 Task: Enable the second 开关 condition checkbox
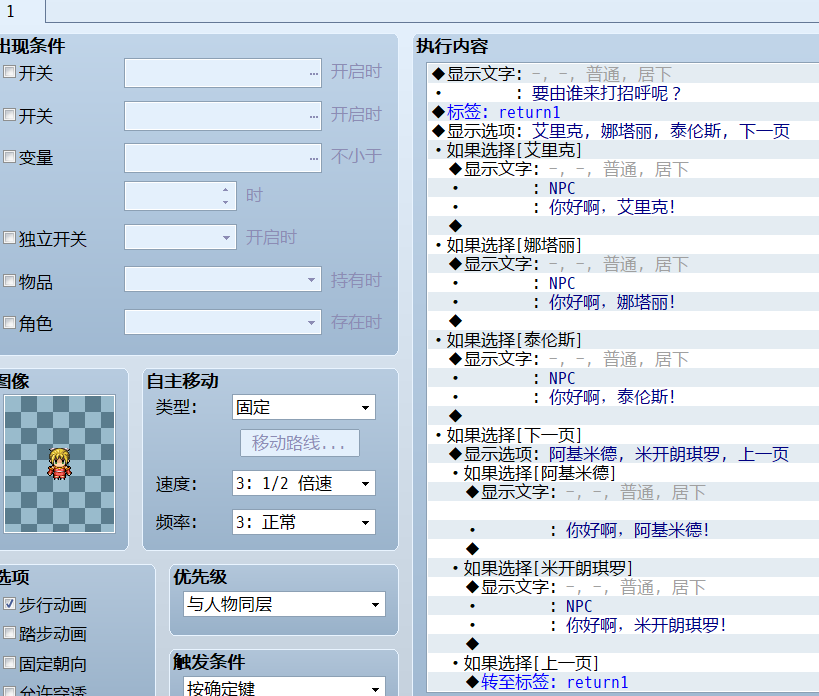pos(9,115)
